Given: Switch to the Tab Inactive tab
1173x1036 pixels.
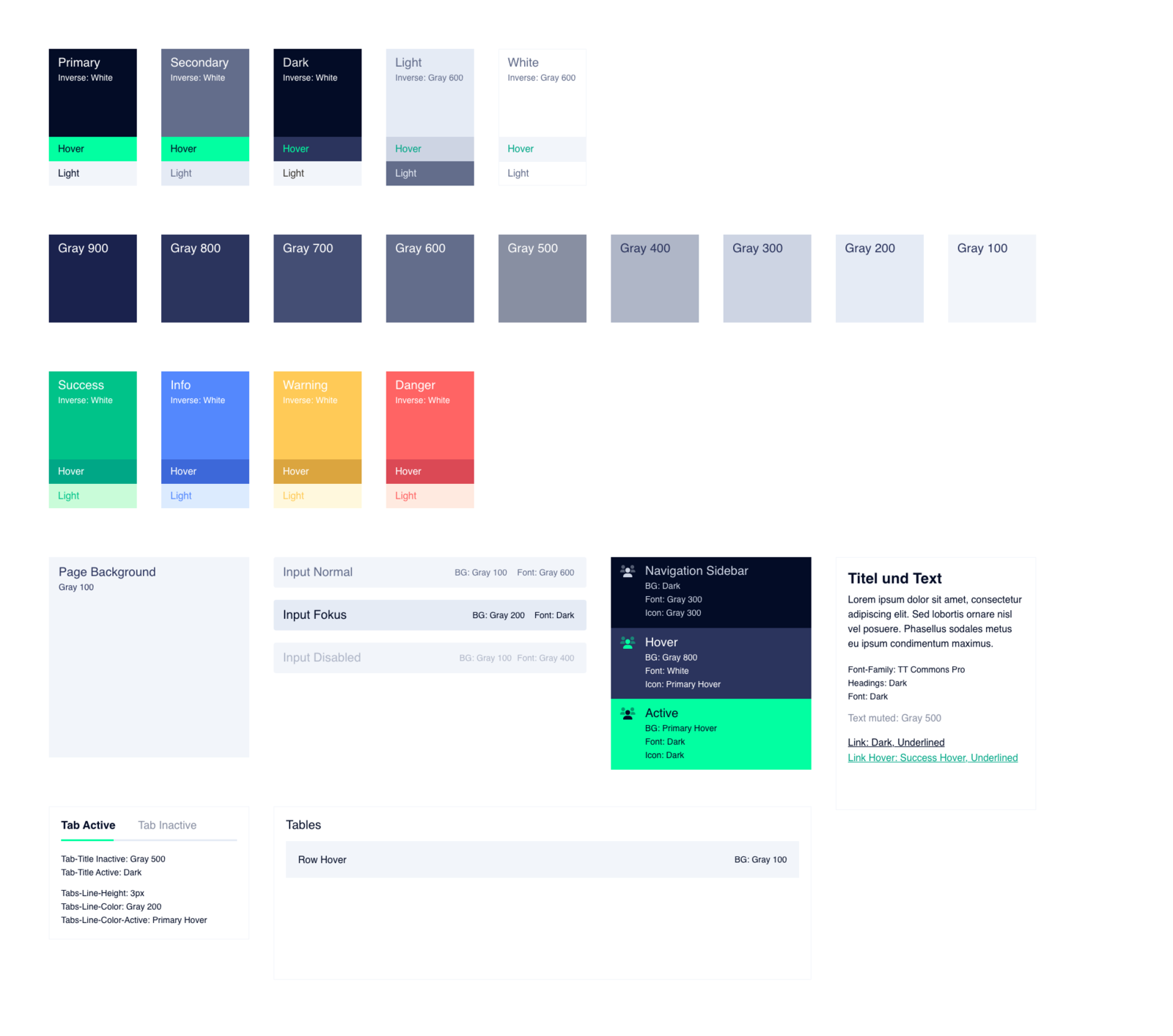Looking at the screenshot, I should click(x=166, y=825).
